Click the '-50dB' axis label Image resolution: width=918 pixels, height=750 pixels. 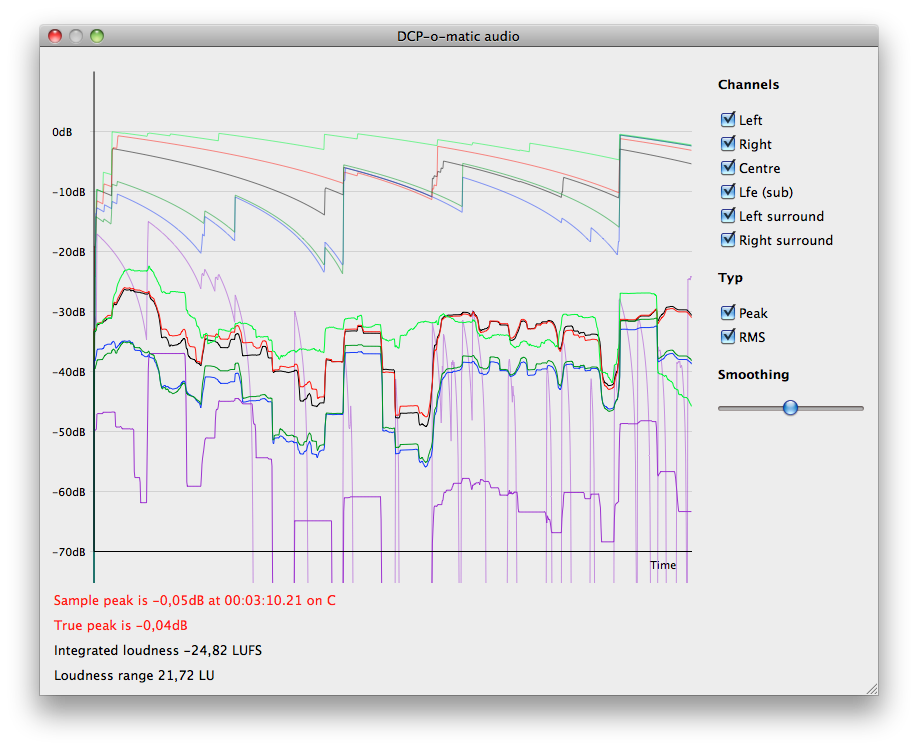pyautogui.click(x=68, y=432)
